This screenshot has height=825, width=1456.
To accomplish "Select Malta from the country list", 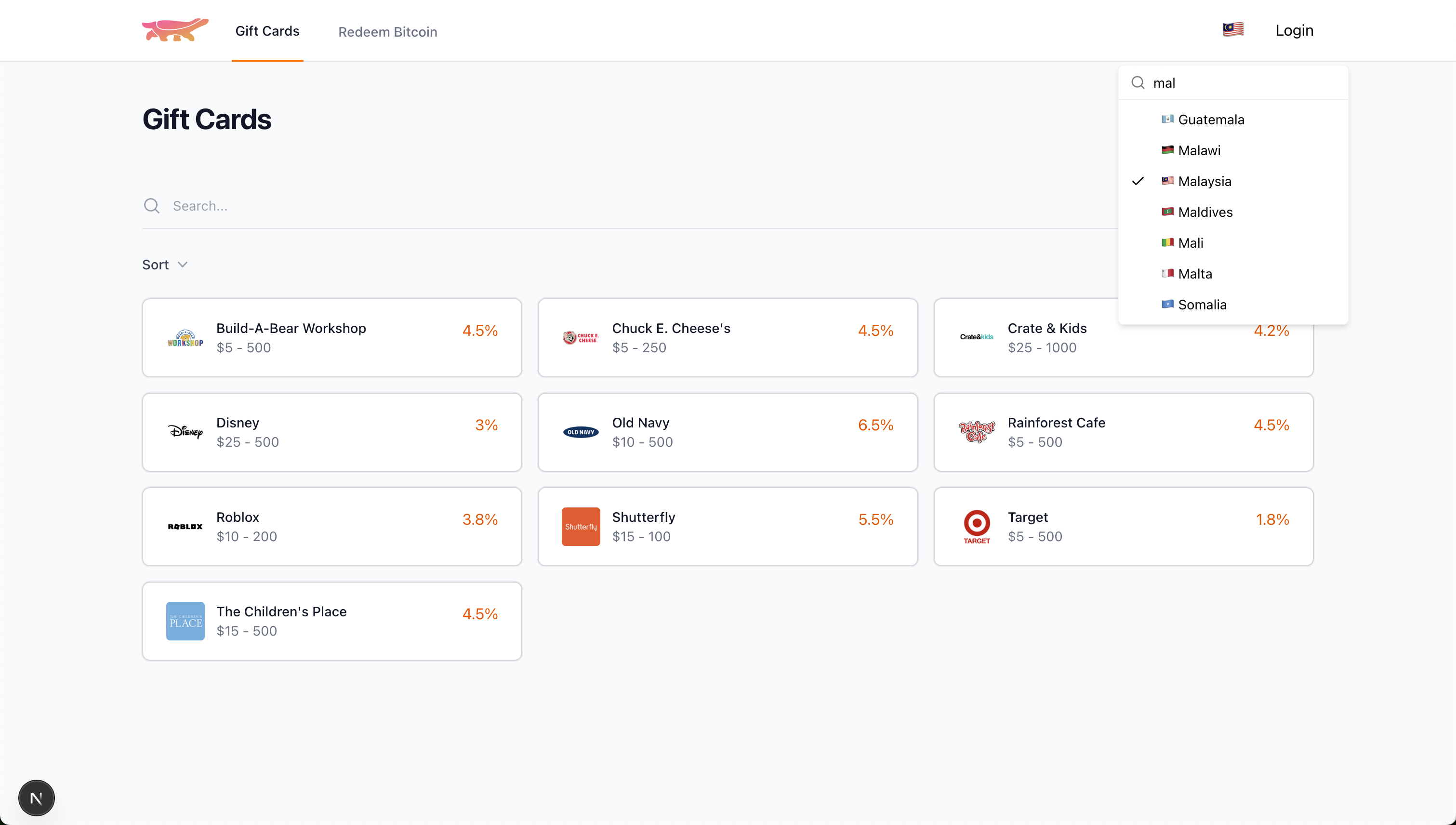I will pos(1233,274).
